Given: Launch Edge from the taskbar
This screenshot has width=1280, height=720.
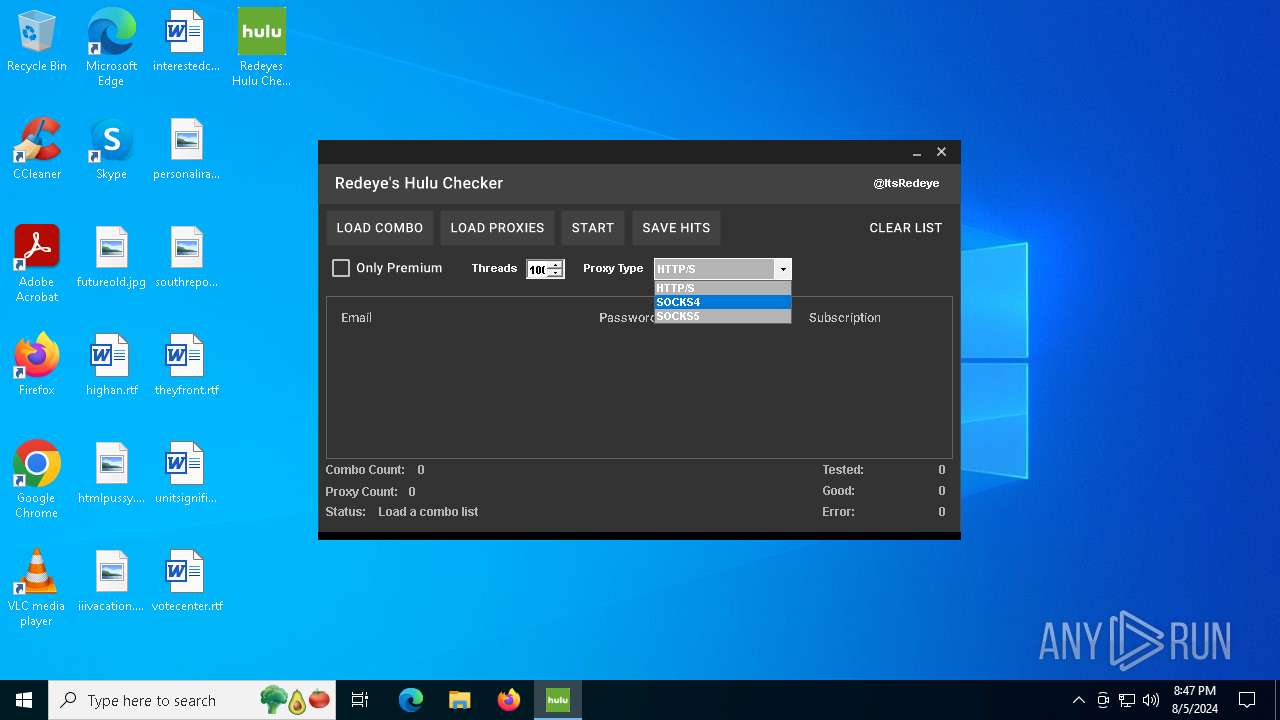Looking at the screenshot, I should [411, 700].
